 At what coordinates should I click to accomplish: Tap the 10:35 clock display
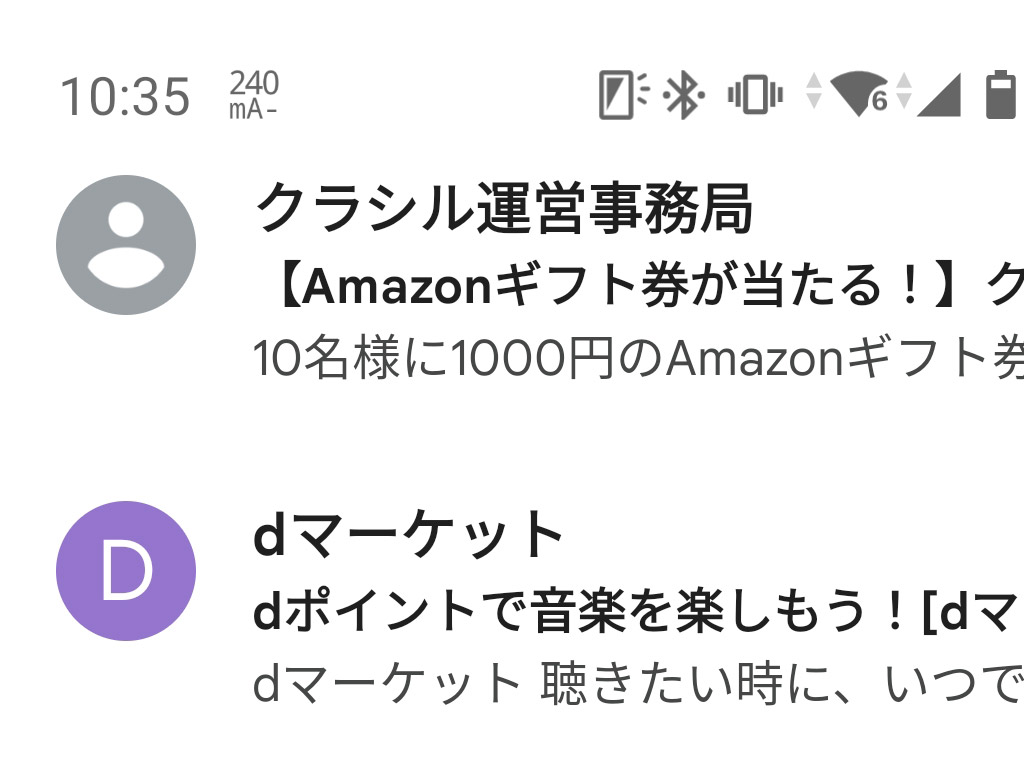[x=126, y=95]
